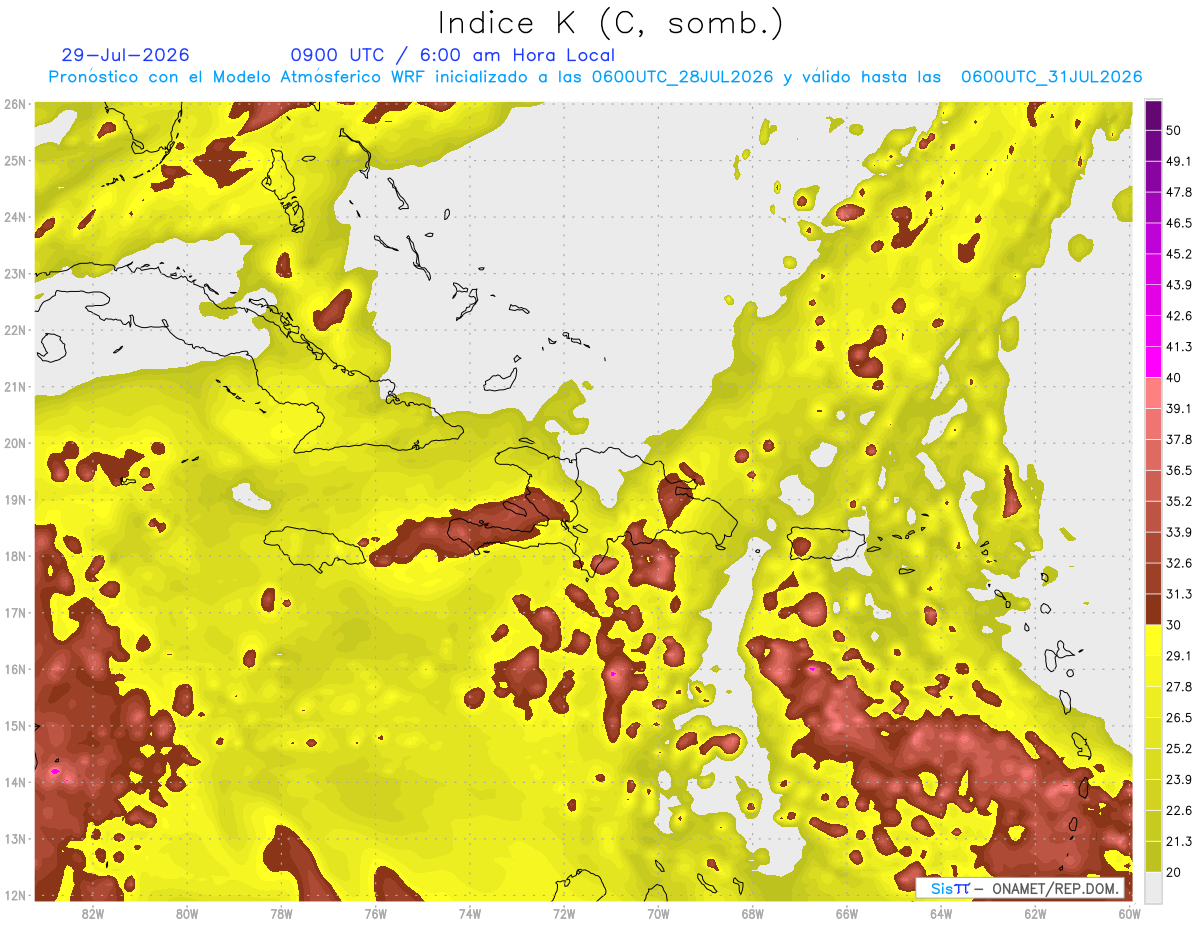Click color bar label '23.9'
The height and width of the screenshot is (927, 1200).
click(x=1178, y=780)
